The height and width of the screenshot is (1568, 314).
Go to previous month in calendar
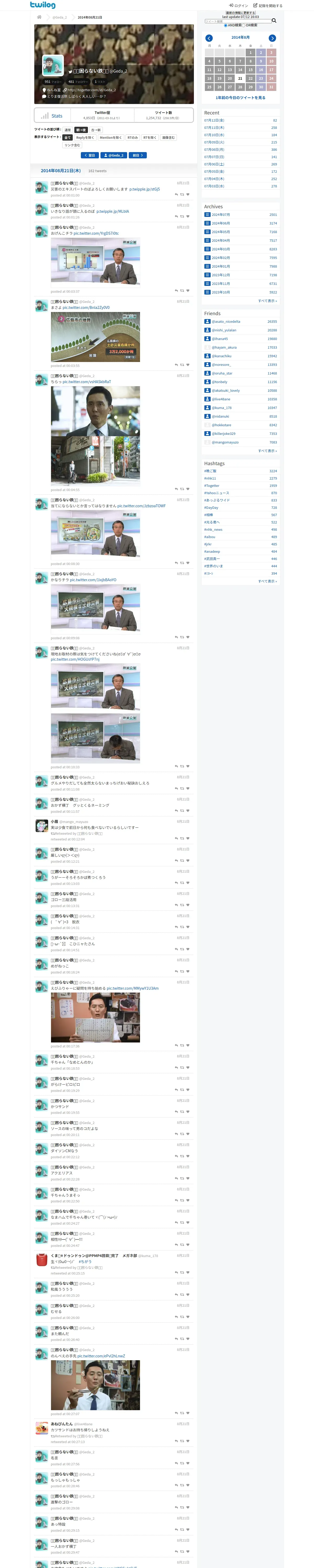[209, 38]
